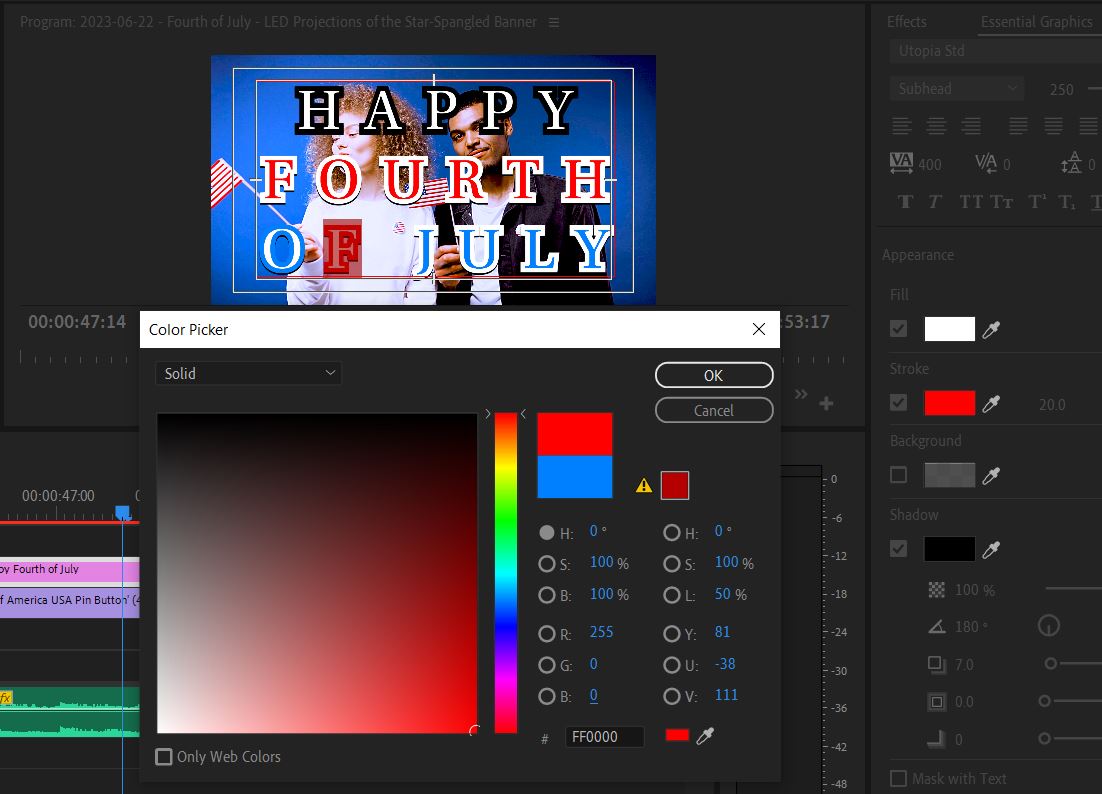The width and height of the screenshot is (1102, 794).
Task: Click the Shadow black color swatch
Action: point(949,549)
